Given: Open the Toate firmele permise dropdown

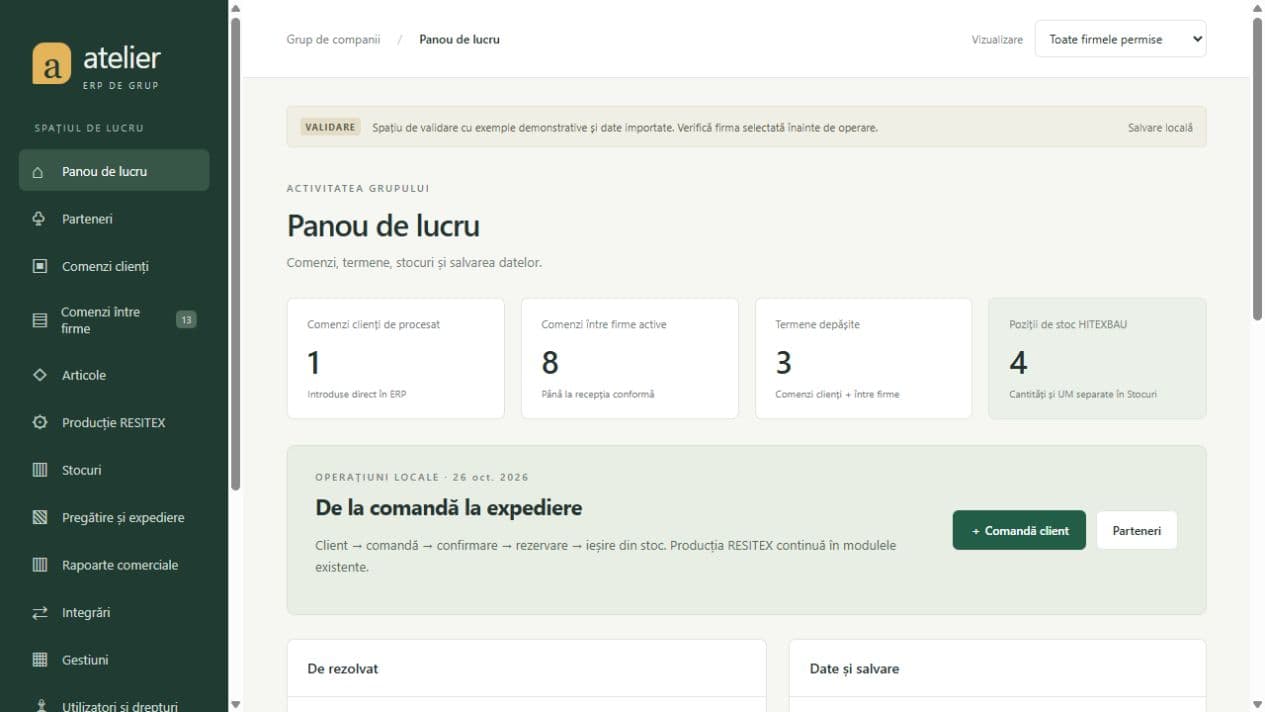Looking at the screenshot, I should pos(1120,39).
